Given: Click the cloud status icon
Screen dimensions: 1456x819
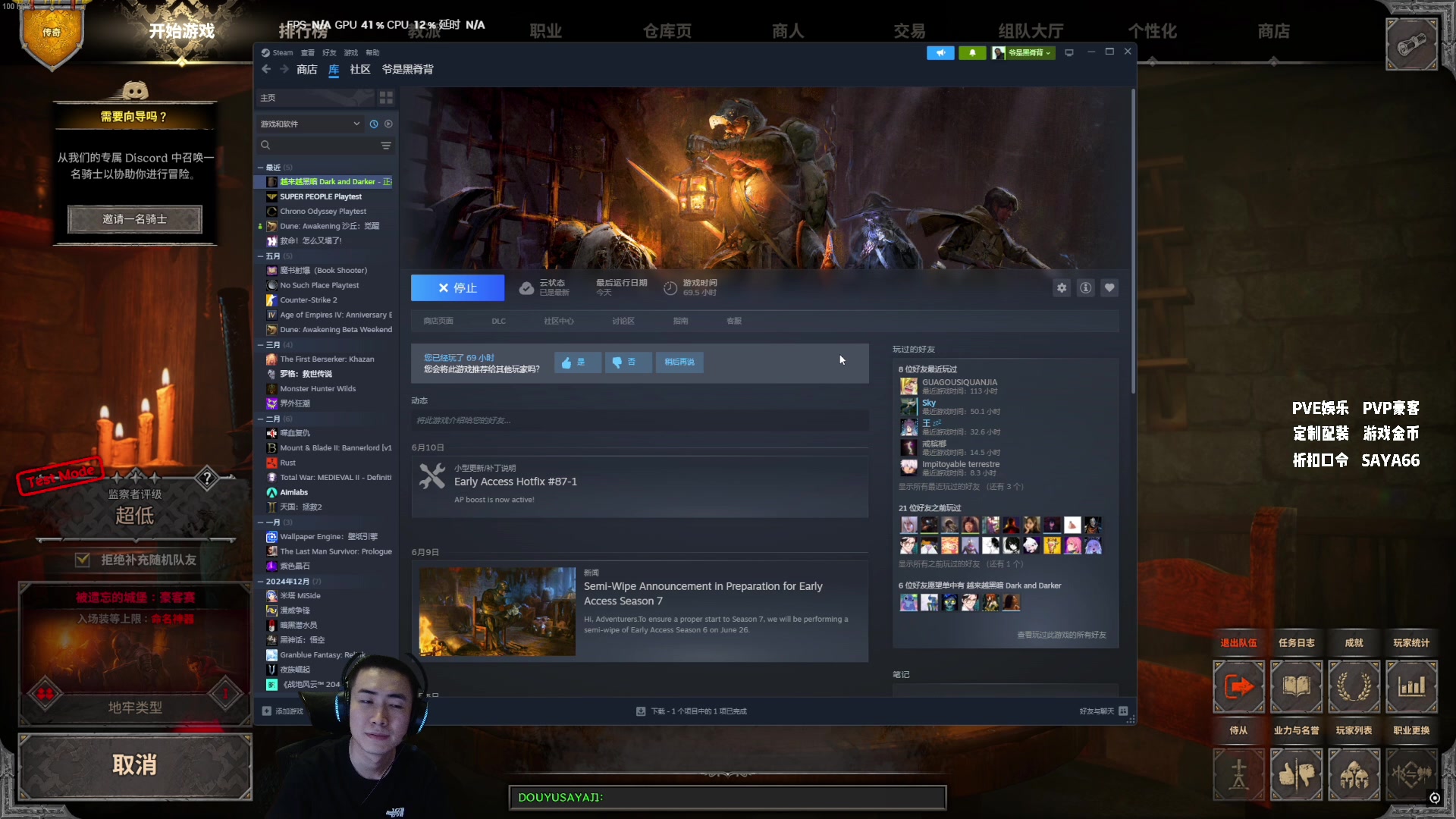Looking at the screenshot, I should tap(526, 288).
